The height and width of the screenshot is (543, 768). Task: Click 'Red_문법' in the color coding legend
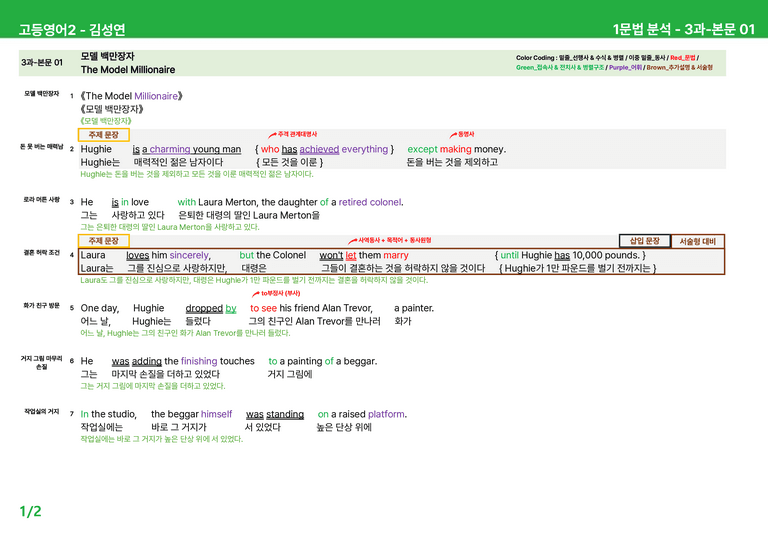click(x=682, y=58)
